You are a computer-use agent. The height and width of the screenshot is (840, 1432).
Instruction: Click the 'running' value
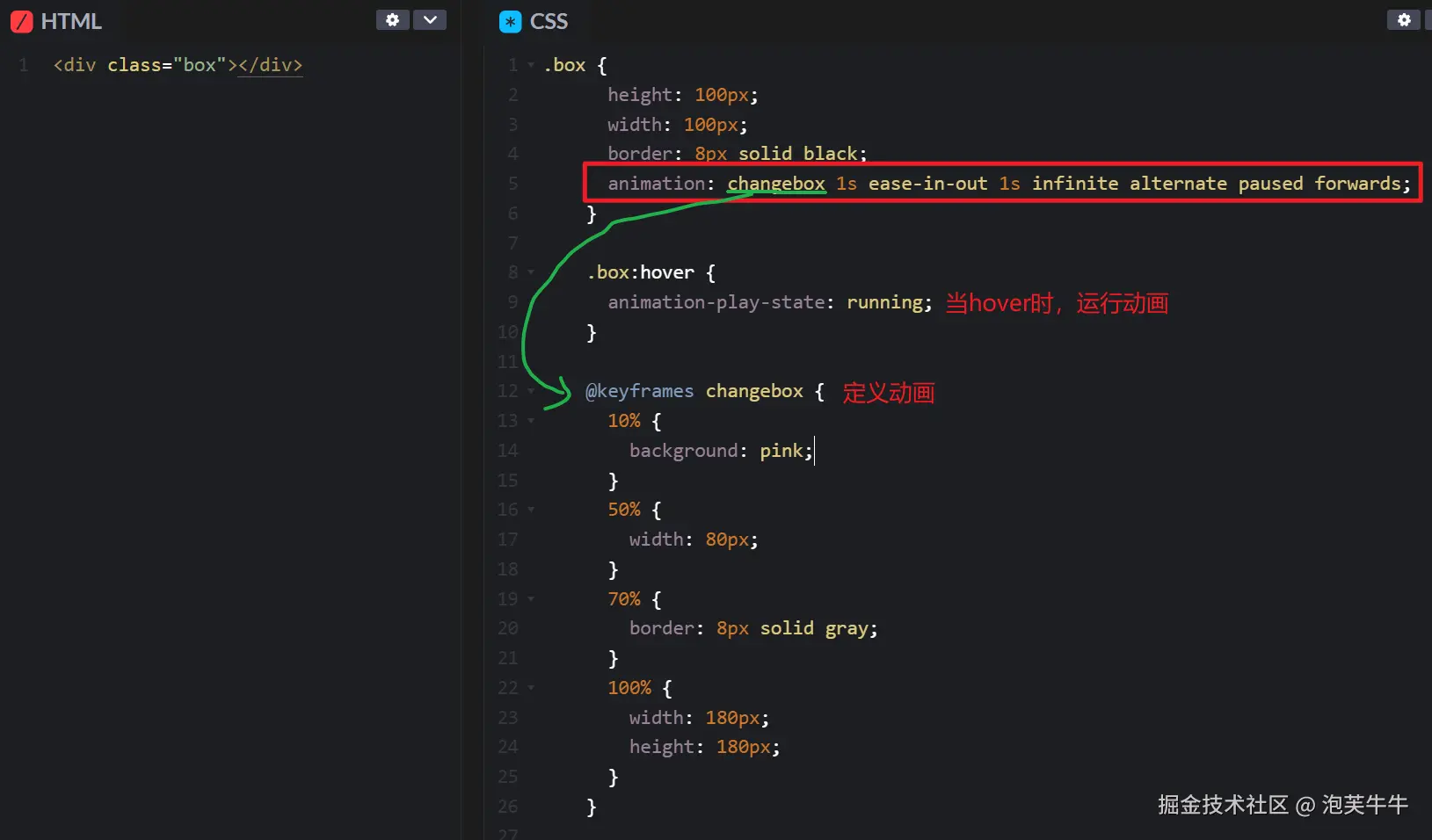885,302
